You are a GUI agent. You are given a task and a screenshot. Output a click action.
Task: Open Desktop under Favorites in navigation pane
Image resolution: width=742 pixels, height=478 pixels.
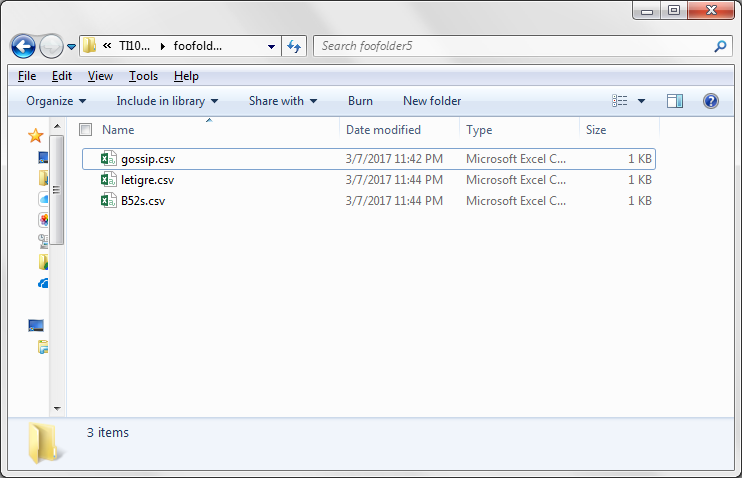click(x=43, y=157)
